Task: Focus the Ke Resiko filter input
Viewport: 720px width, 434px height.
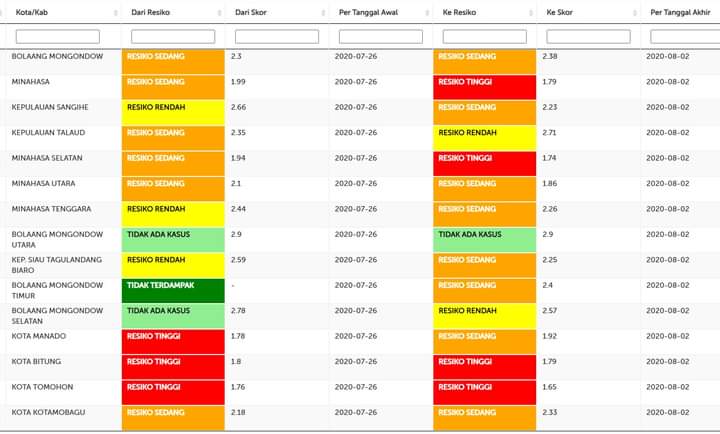Action: pyautogui.click(x=484, y=37)
